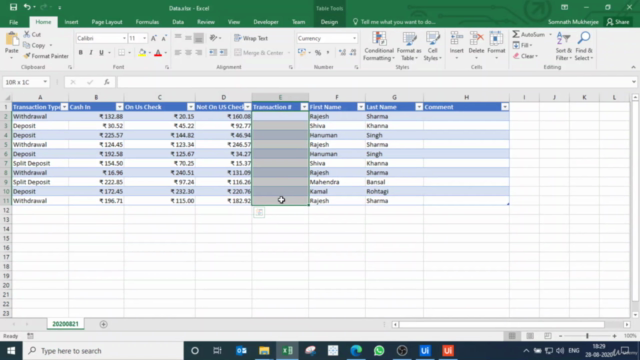Click the Merge & Center button

pyautogui.click(x=259, y=53)
